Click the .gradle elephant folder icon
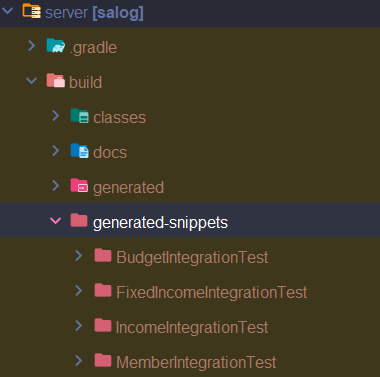This screenshot has height=377, width=380. pos(56,46)
